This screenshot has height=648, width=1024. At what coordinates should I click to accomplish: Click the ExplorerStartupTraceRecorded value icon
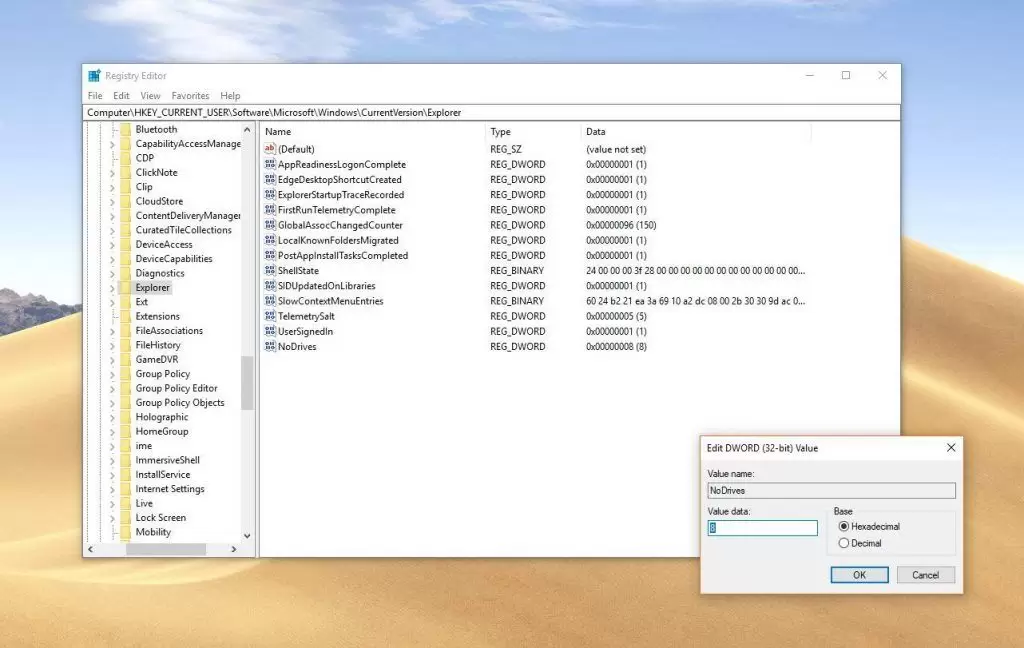click(x=270, y=195)
